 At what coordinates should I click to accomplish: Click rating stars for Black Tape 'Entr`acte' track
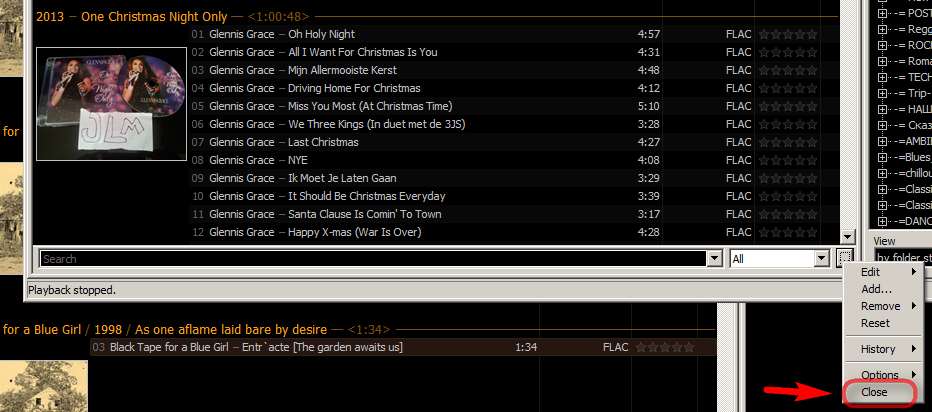click(x=665, y=347)
